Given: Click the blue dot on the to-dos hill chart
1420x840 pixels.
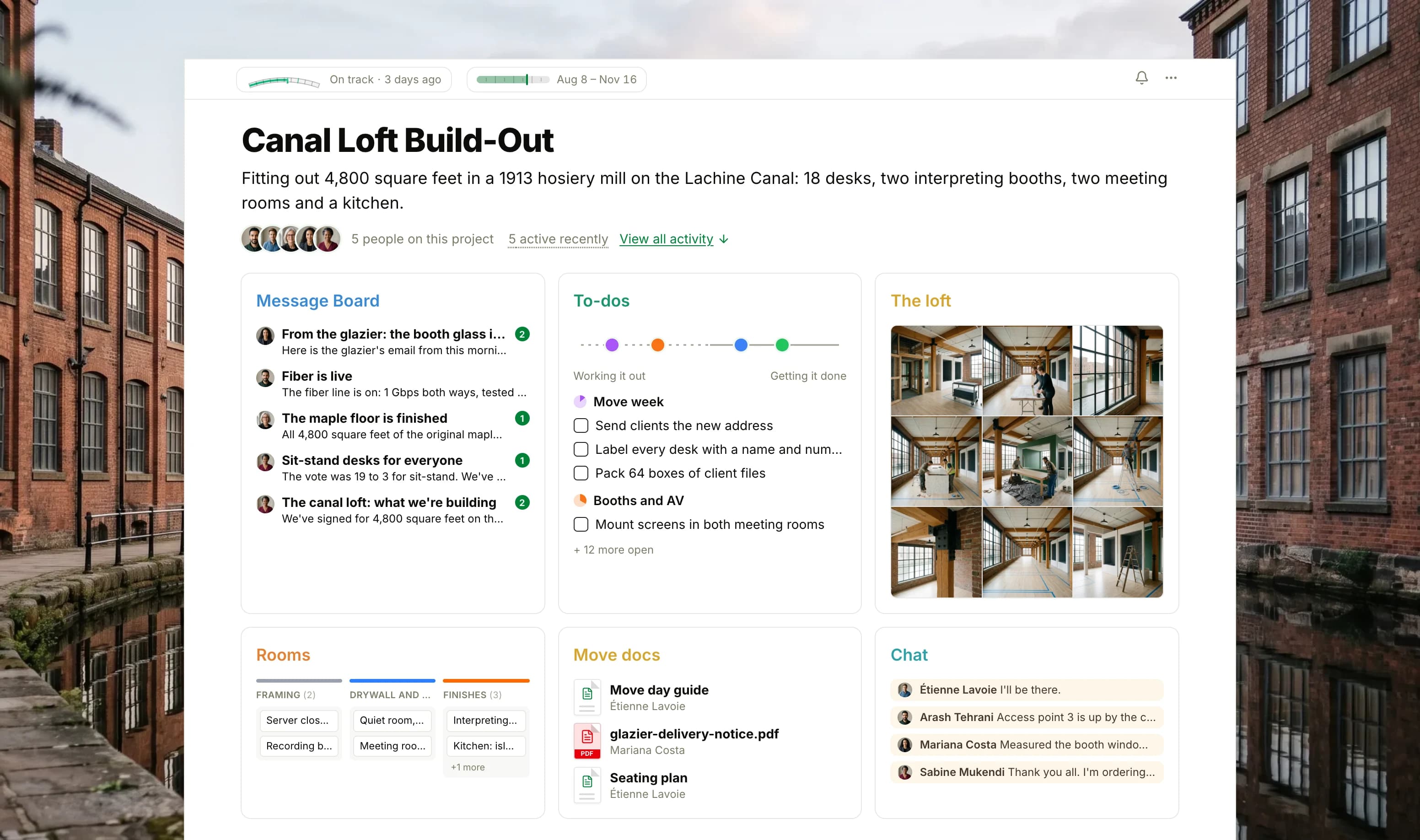Looking at the screenshot, I should point(741,345).
